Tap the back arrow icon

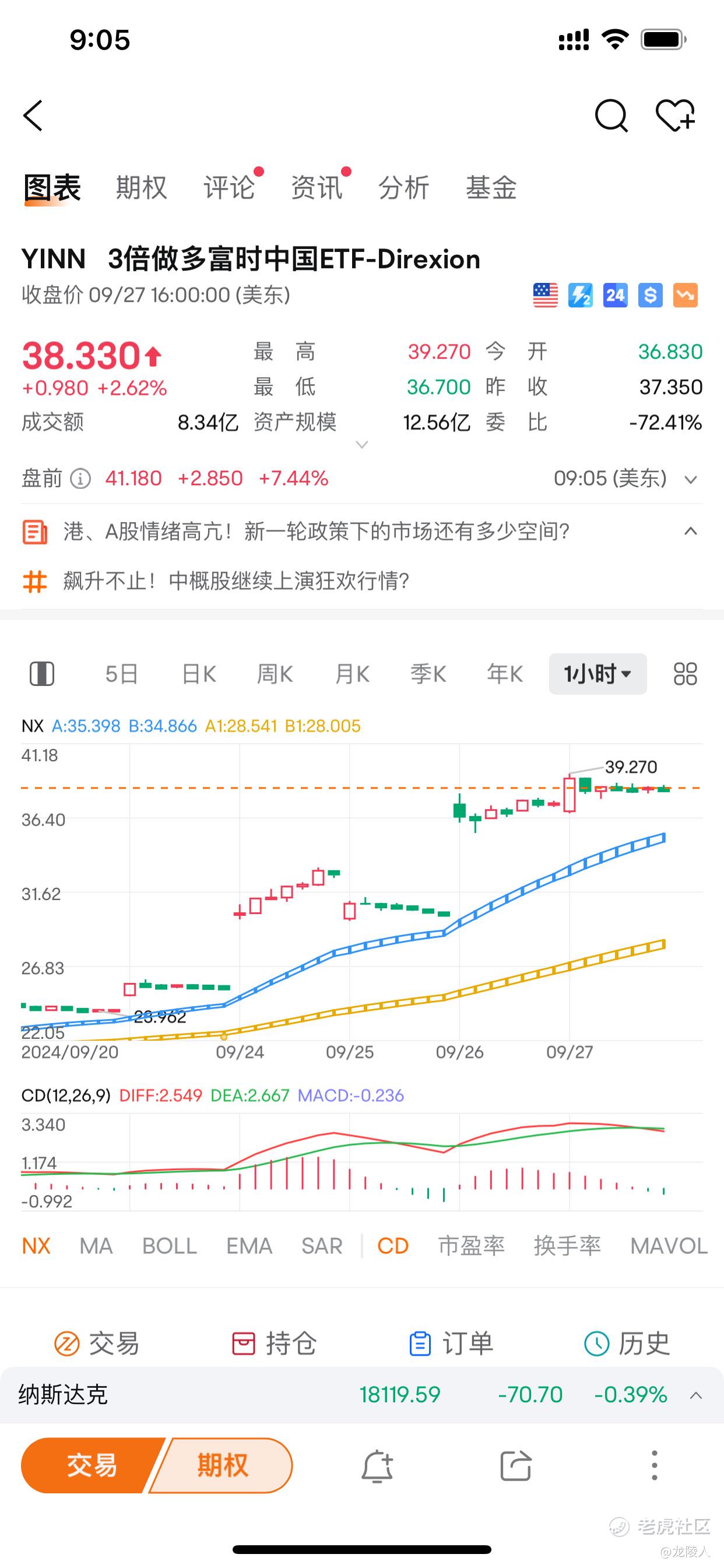(x=33, y=116)
